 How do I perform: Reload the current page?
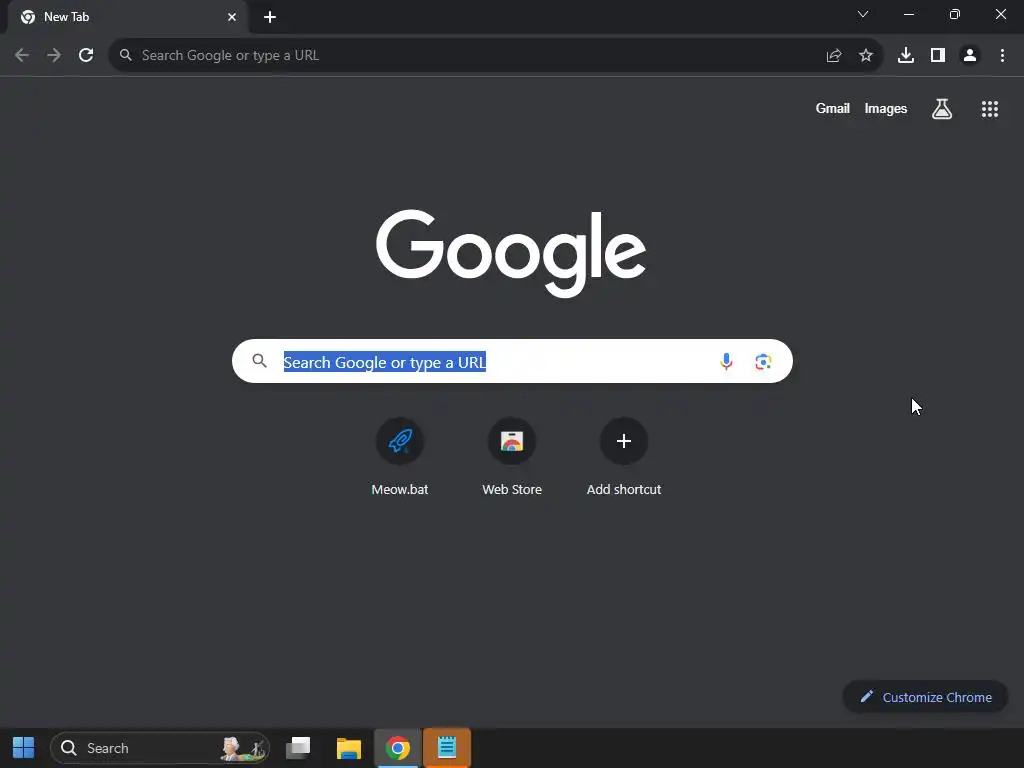click(x=86, y=56)
